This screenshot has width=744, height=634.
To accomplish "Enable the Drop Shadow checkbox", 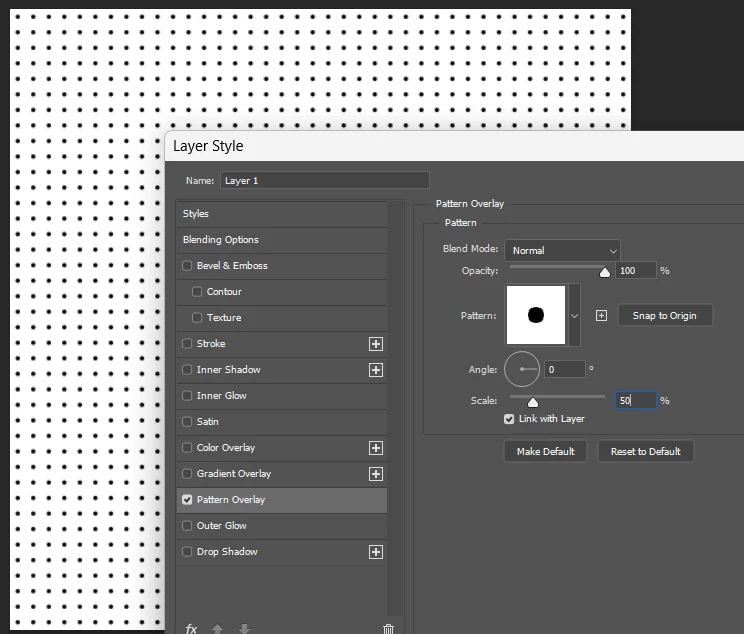I will pyautogui.click(x=187, y=551).
